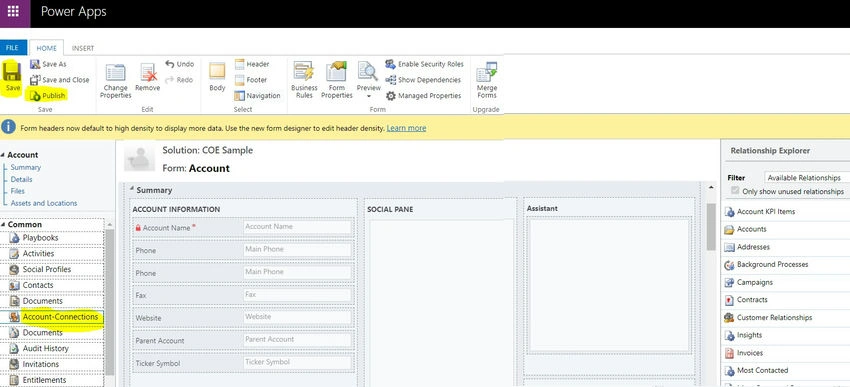
Task: Select Navigation in the ribbon
Action: pyautogui.click(x=257, y=95)
